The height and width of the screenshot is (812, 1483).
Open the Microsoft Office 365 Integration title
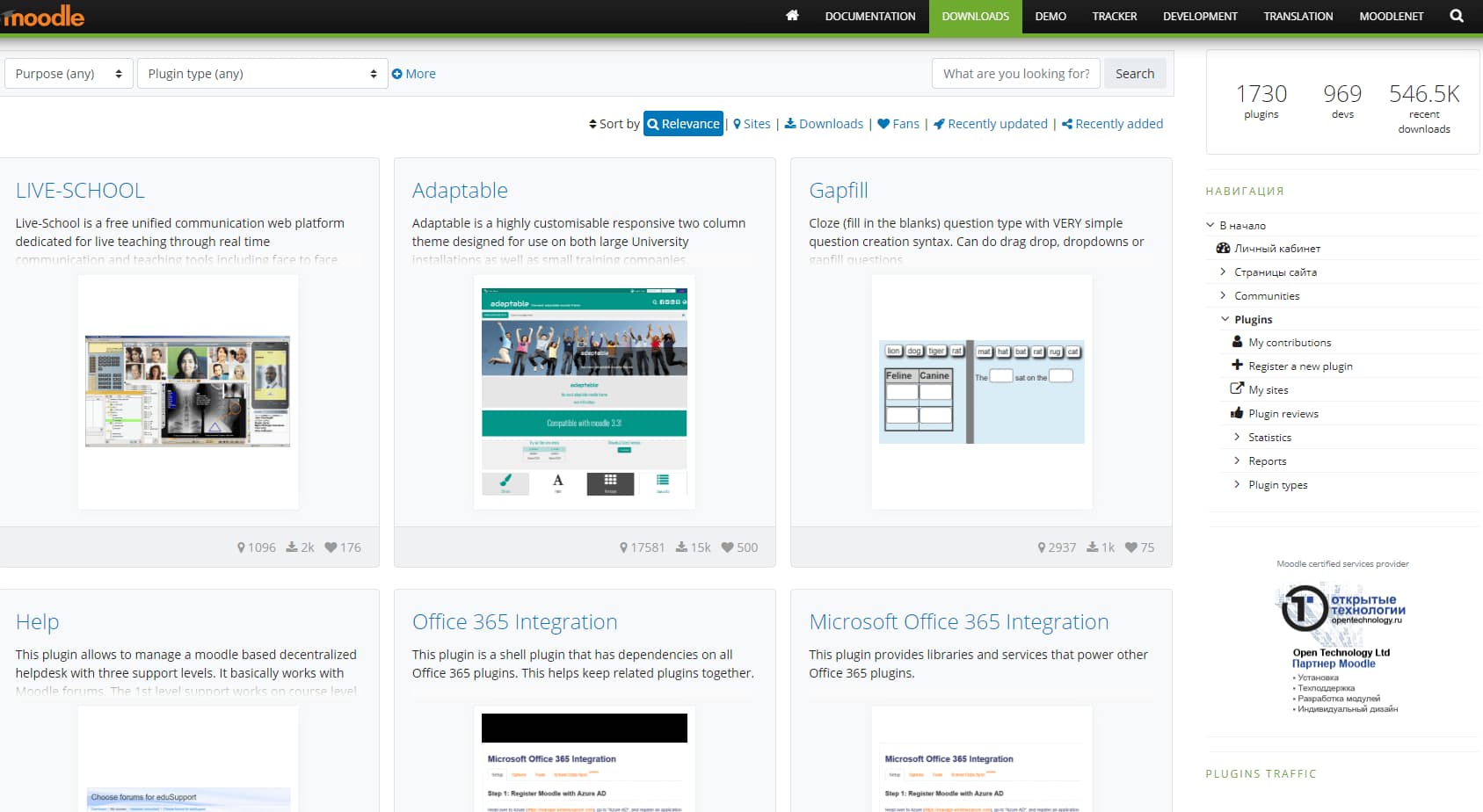coord(959,622)
